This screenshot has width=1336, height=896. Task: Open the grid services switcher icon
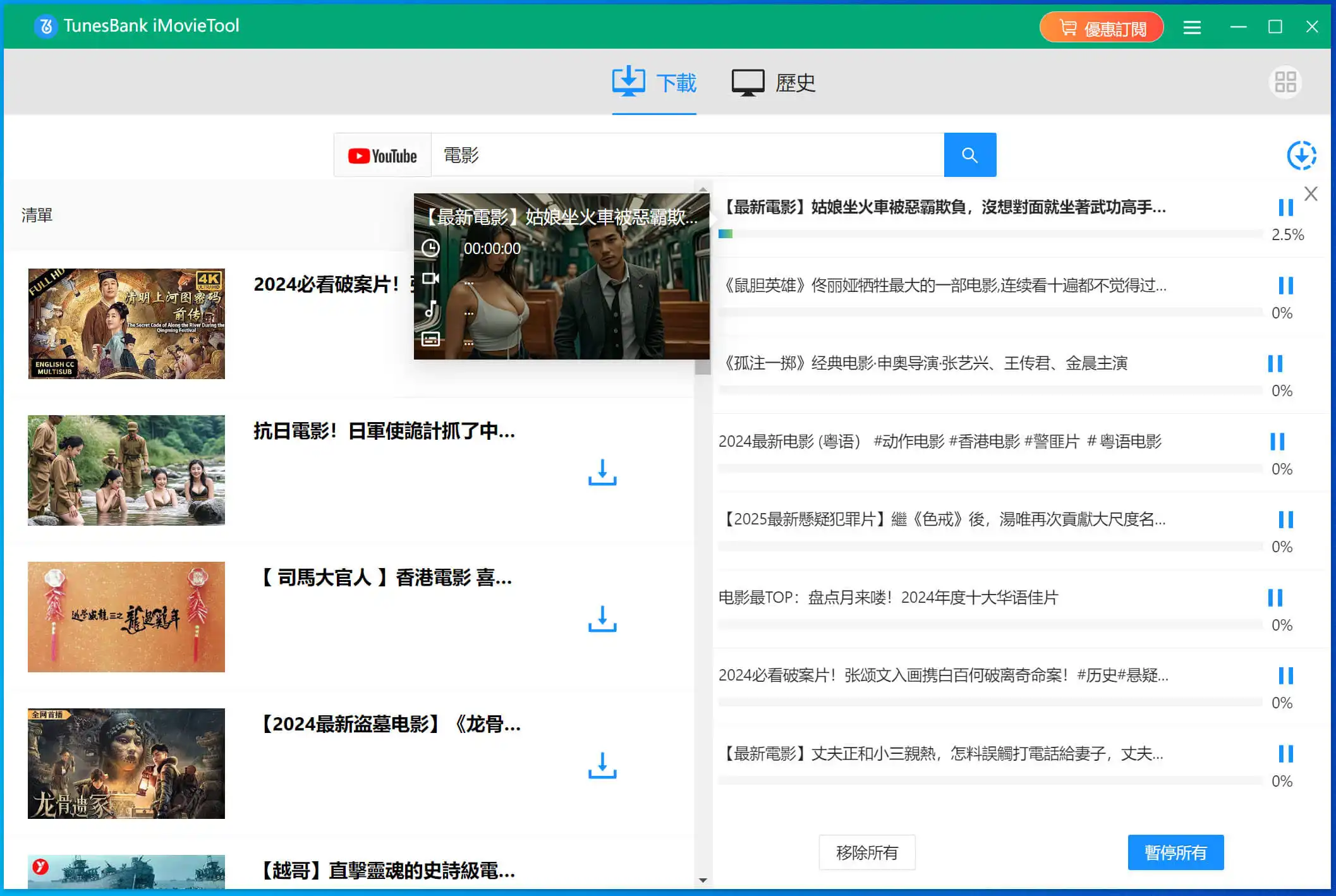[x=1285, y=82]
